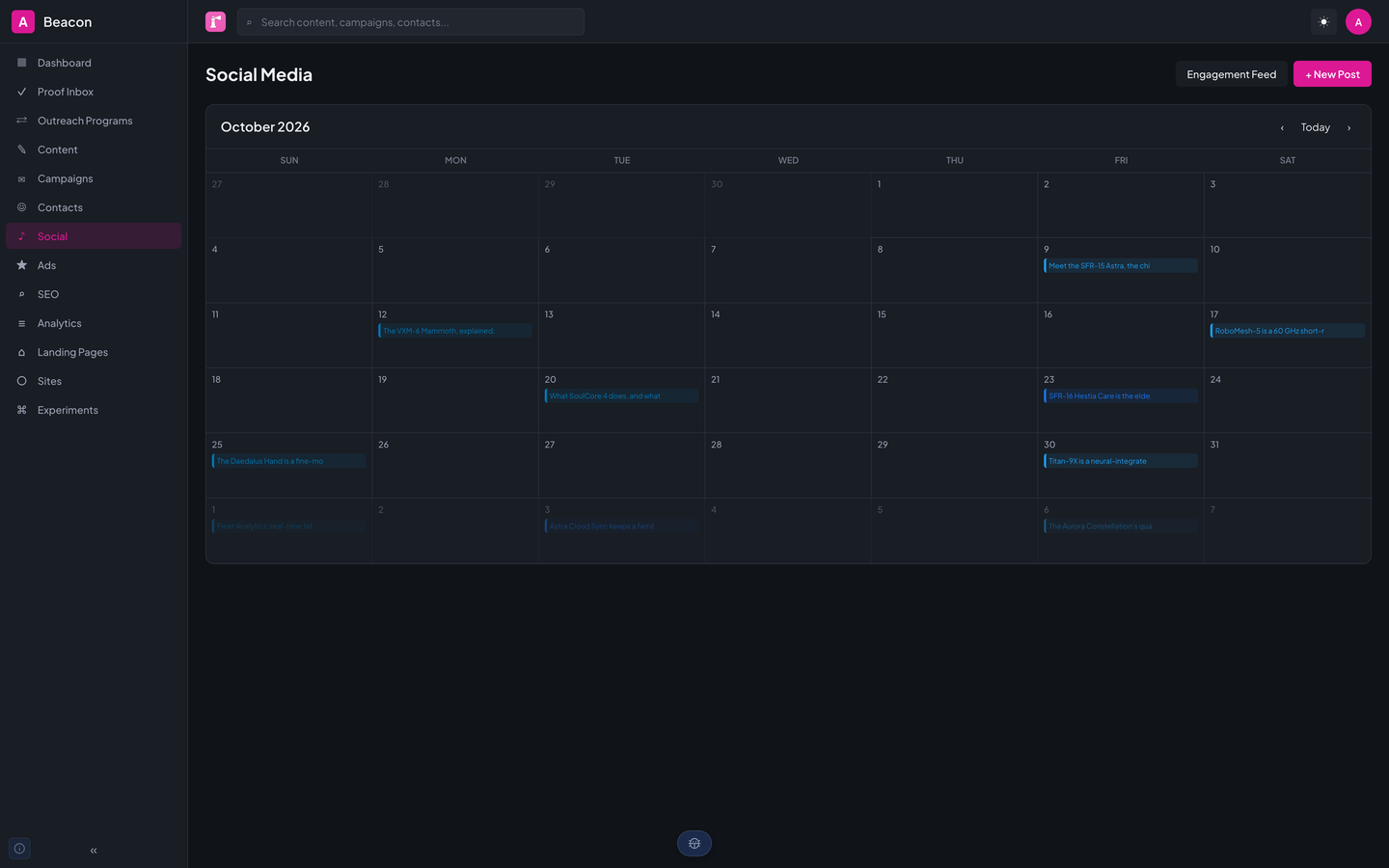The height and width of the screenshot is (868, 1389).
Task: Click the Outreach Programs arrows icon
Action: coord(21,121)
